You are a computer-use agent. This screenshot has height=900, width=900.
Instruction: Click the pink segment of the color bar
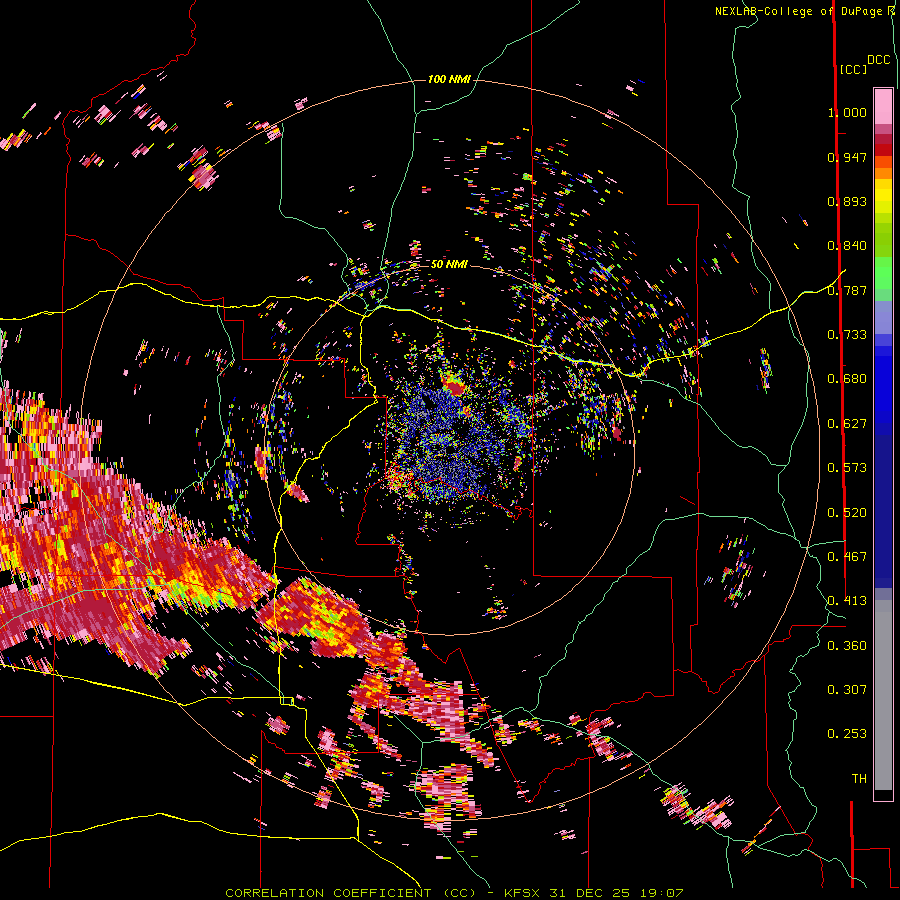pyautogui.click(x=883, y=106)
